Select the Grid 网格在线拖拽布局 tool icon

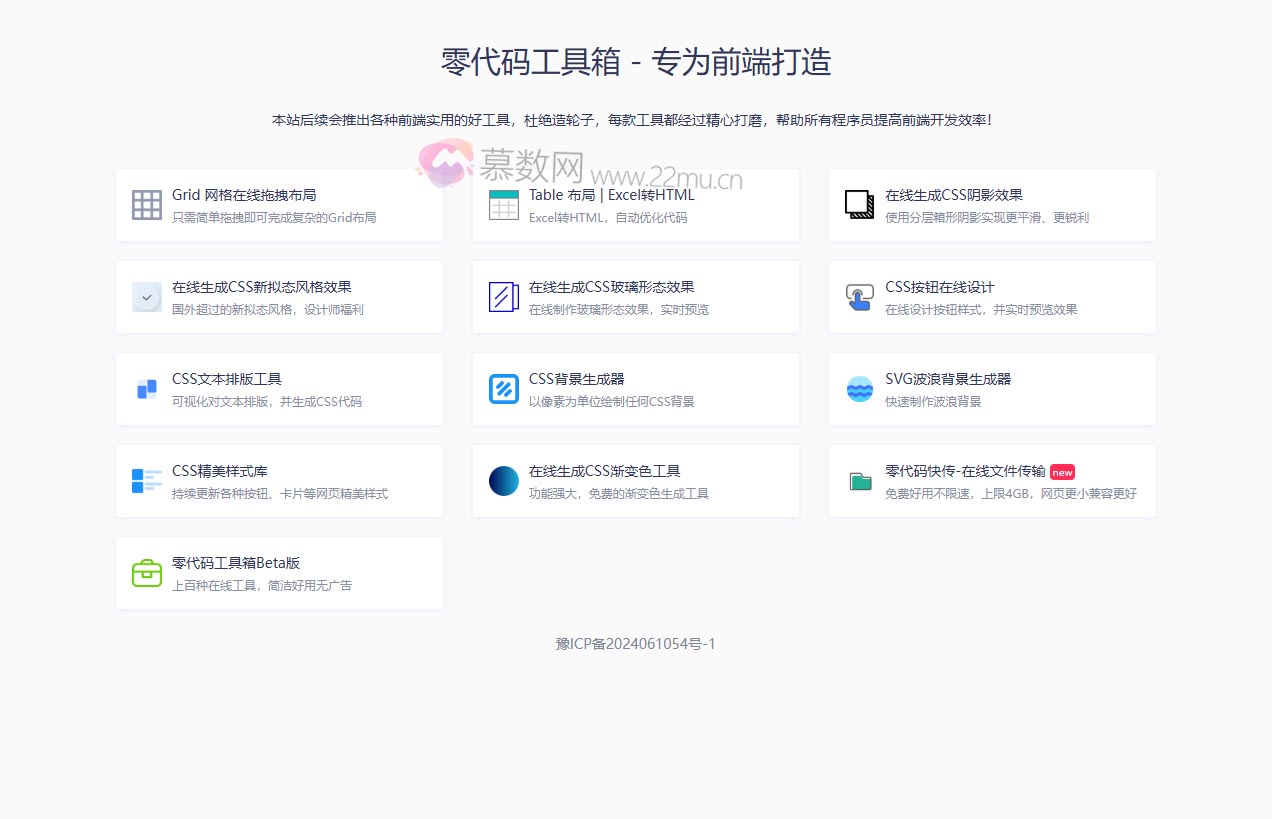[x=146, y=205]
